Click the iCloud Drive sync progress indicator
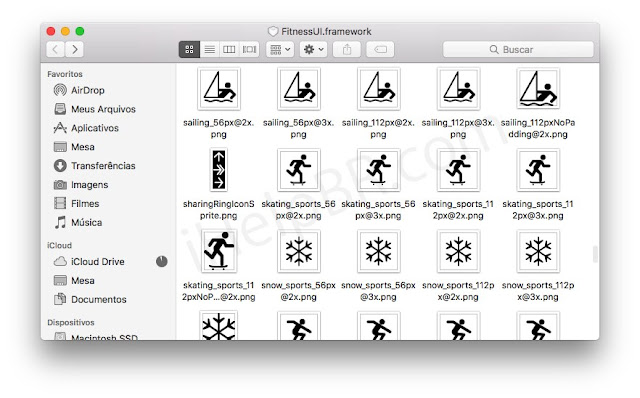 (x=162, y=261)
